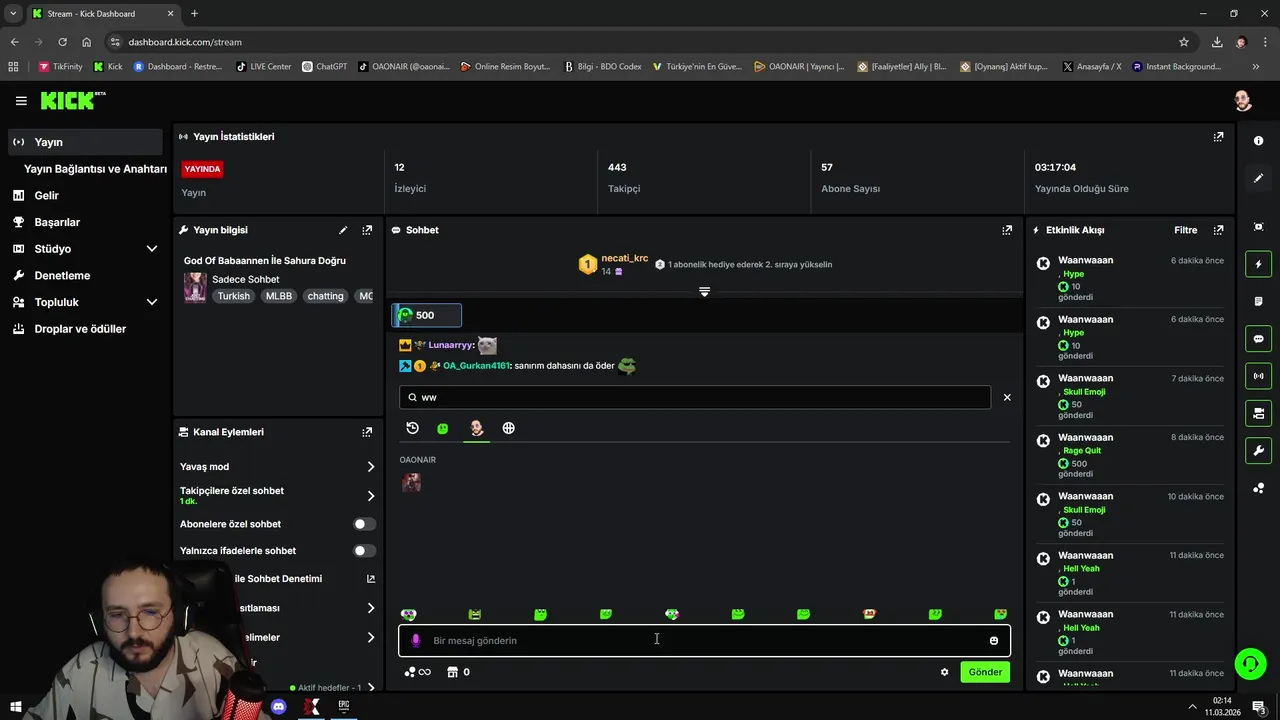1280x720 pixels.
Task: Toggle the lightning activity icon in right sidebar
Action: (x=1258, y=264)
